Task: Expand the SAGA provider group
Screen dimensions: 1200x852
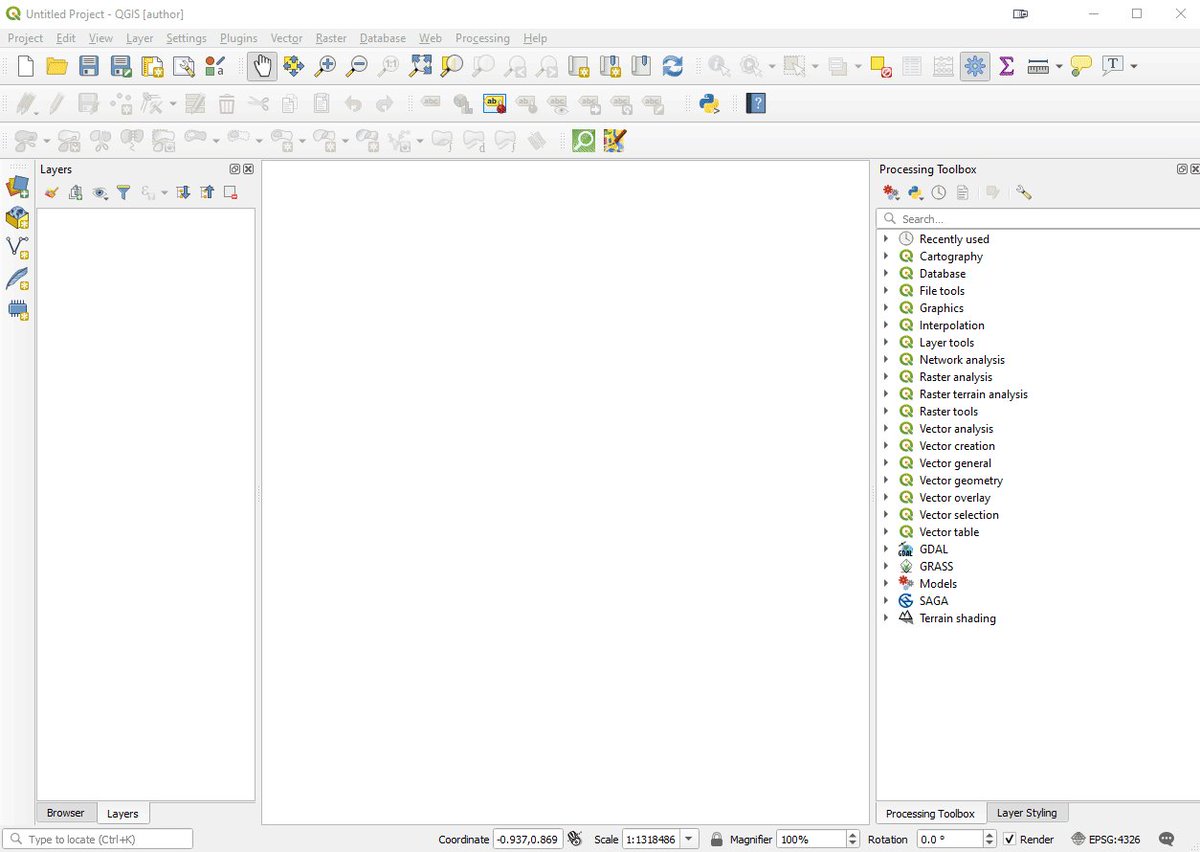Action: pyautogui.click(x=886, y=601)
